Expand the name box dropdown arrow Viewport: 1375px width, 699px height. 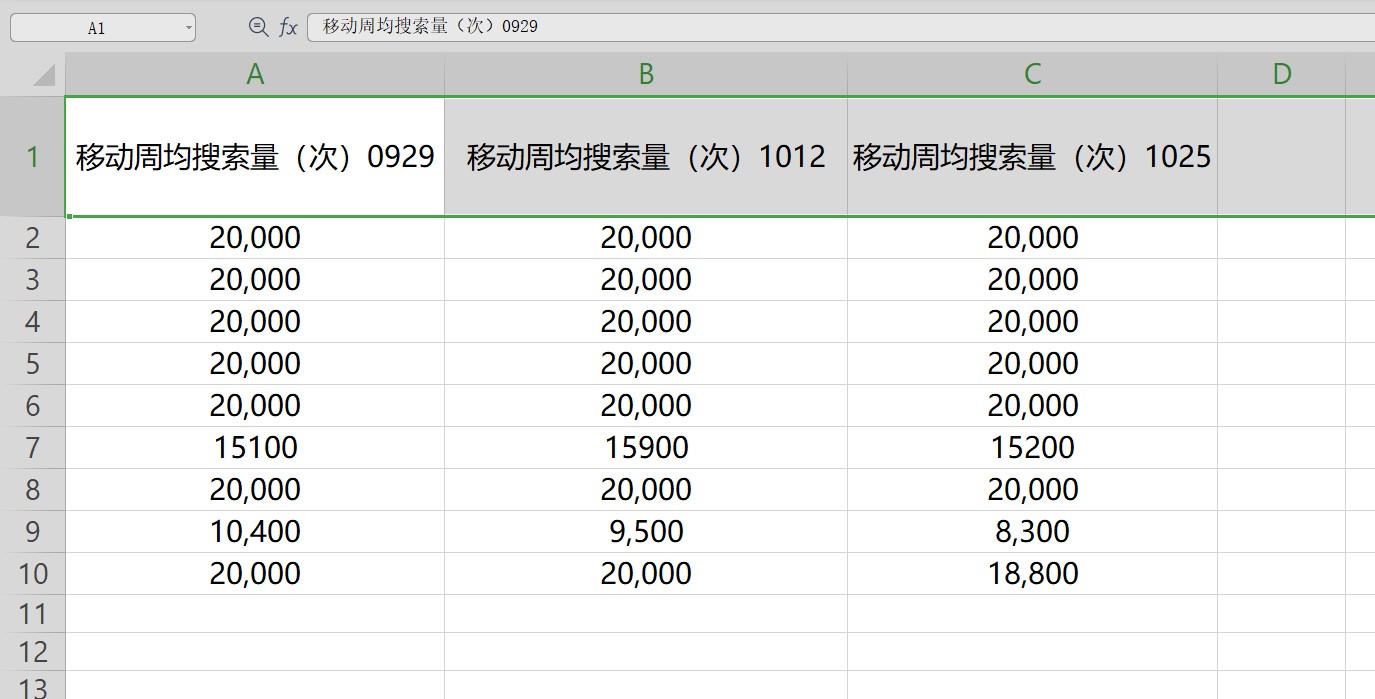point(189,28)
